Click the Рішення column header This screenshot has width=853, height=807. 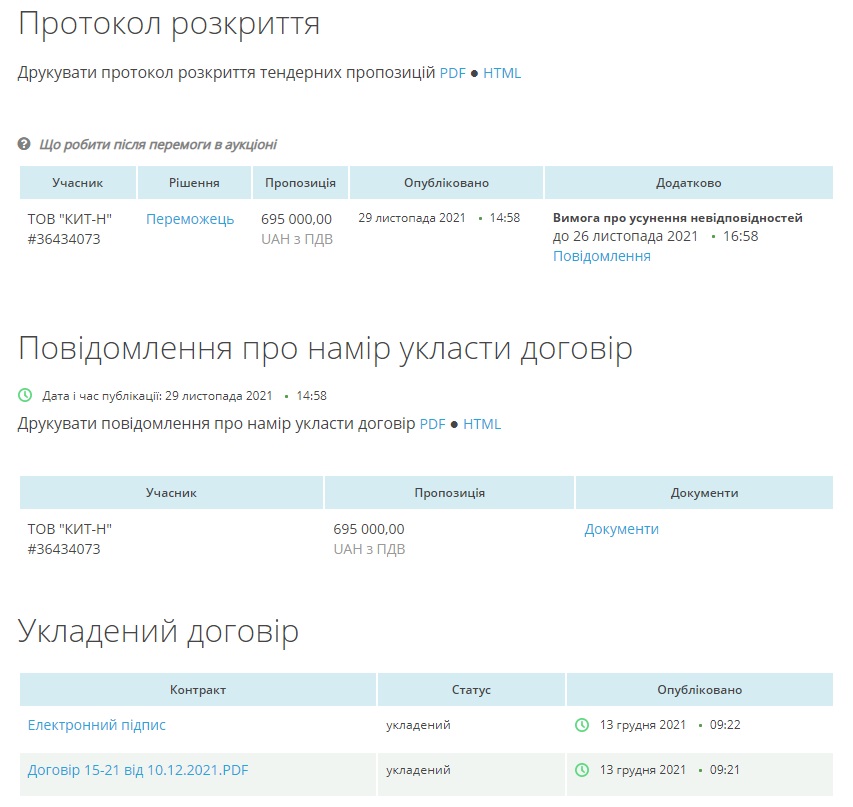point(194,183)
